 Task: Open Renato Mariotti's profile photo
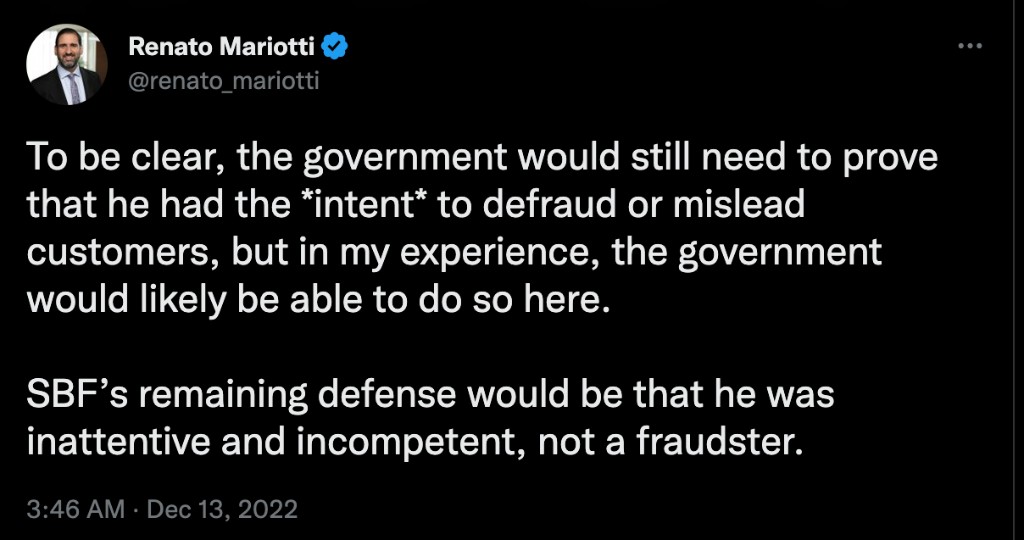coord(67,66)
